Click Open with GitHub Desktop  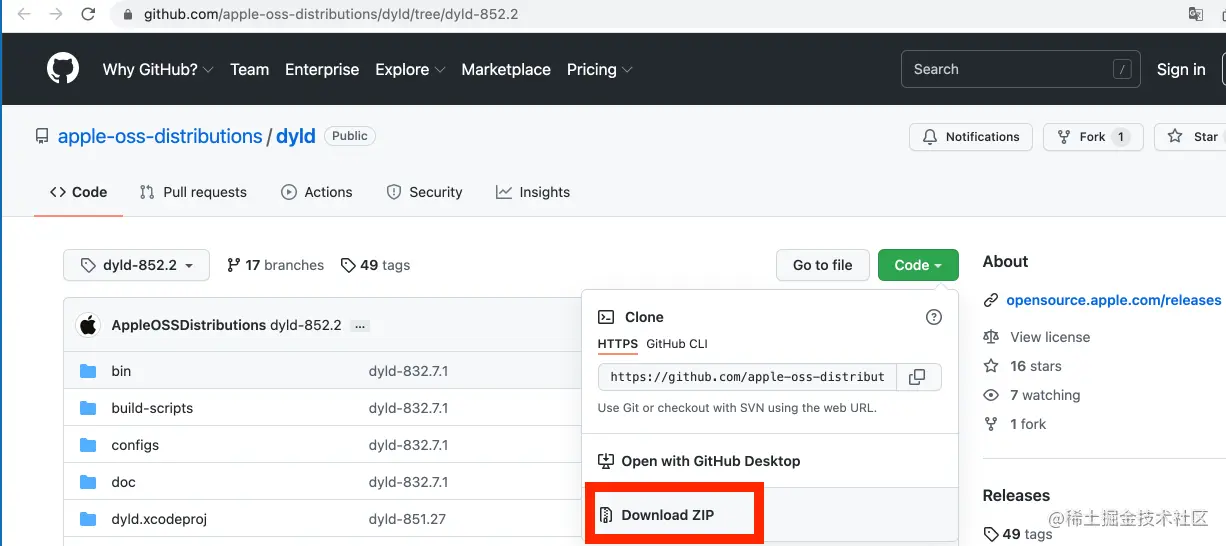click(x=700, y=461)
